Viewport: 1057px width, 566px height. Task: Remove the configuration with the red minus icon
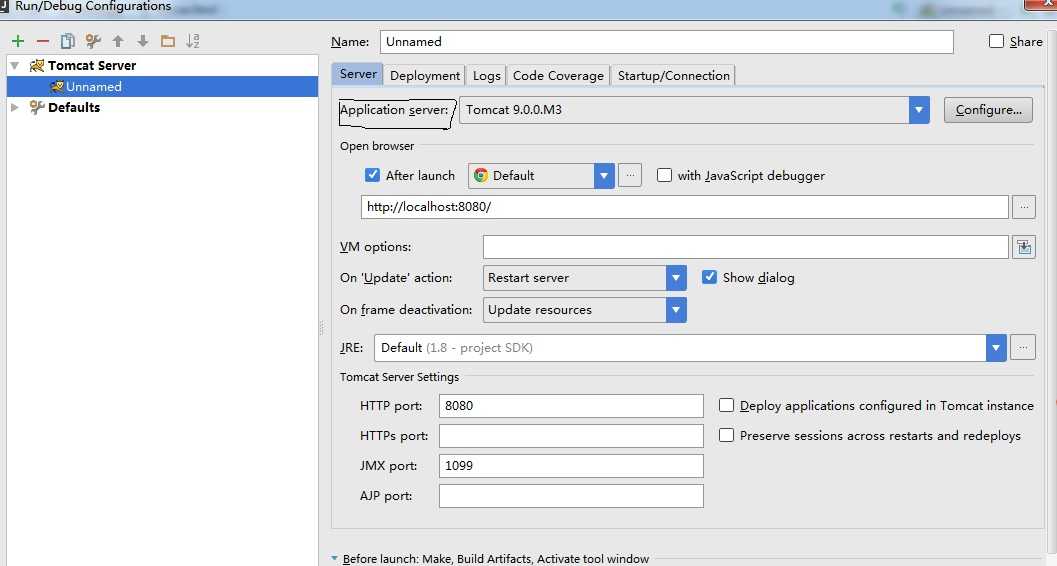42,41
